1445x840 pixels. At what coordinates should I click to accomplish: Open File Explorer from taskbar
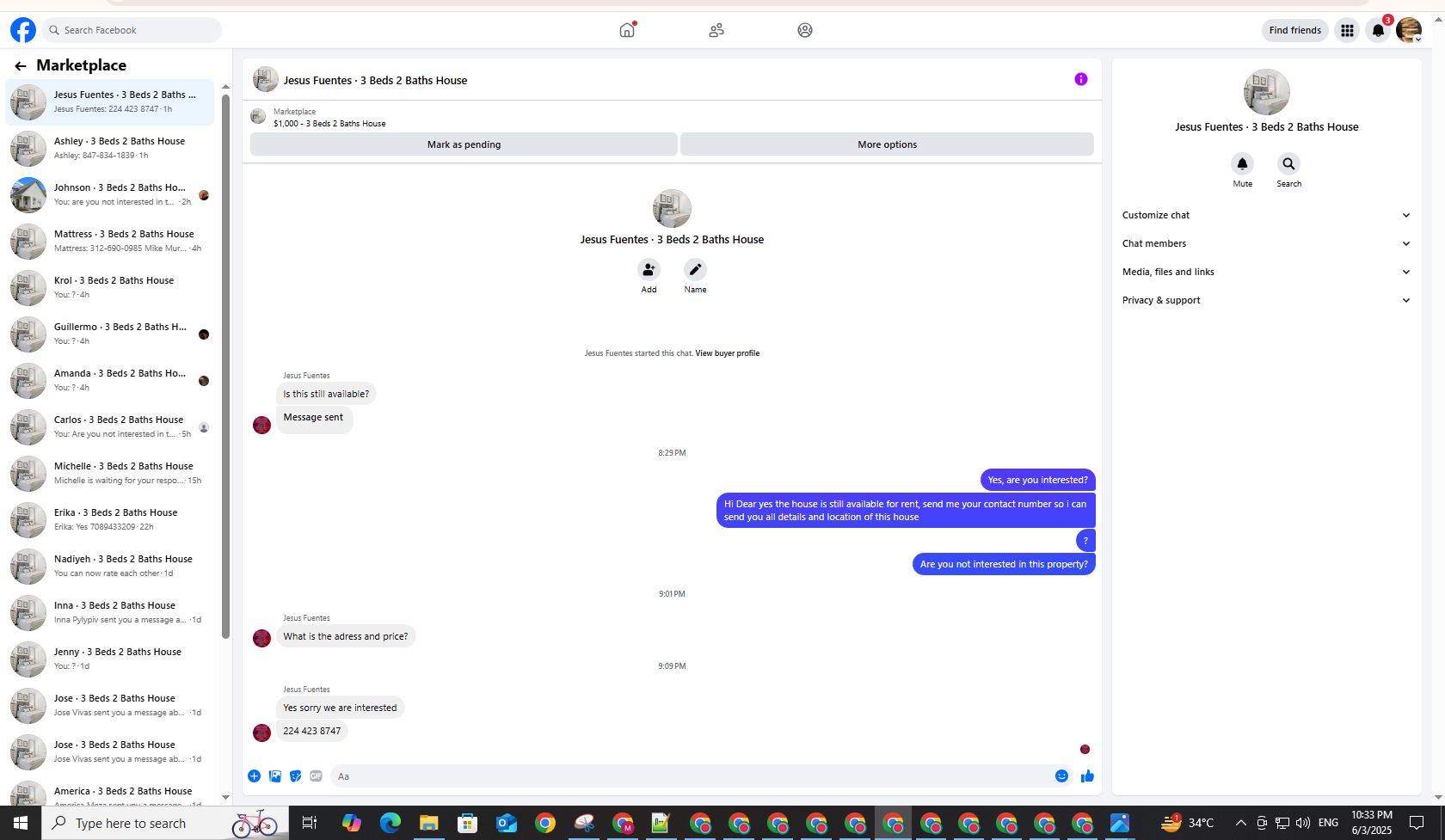429,823
